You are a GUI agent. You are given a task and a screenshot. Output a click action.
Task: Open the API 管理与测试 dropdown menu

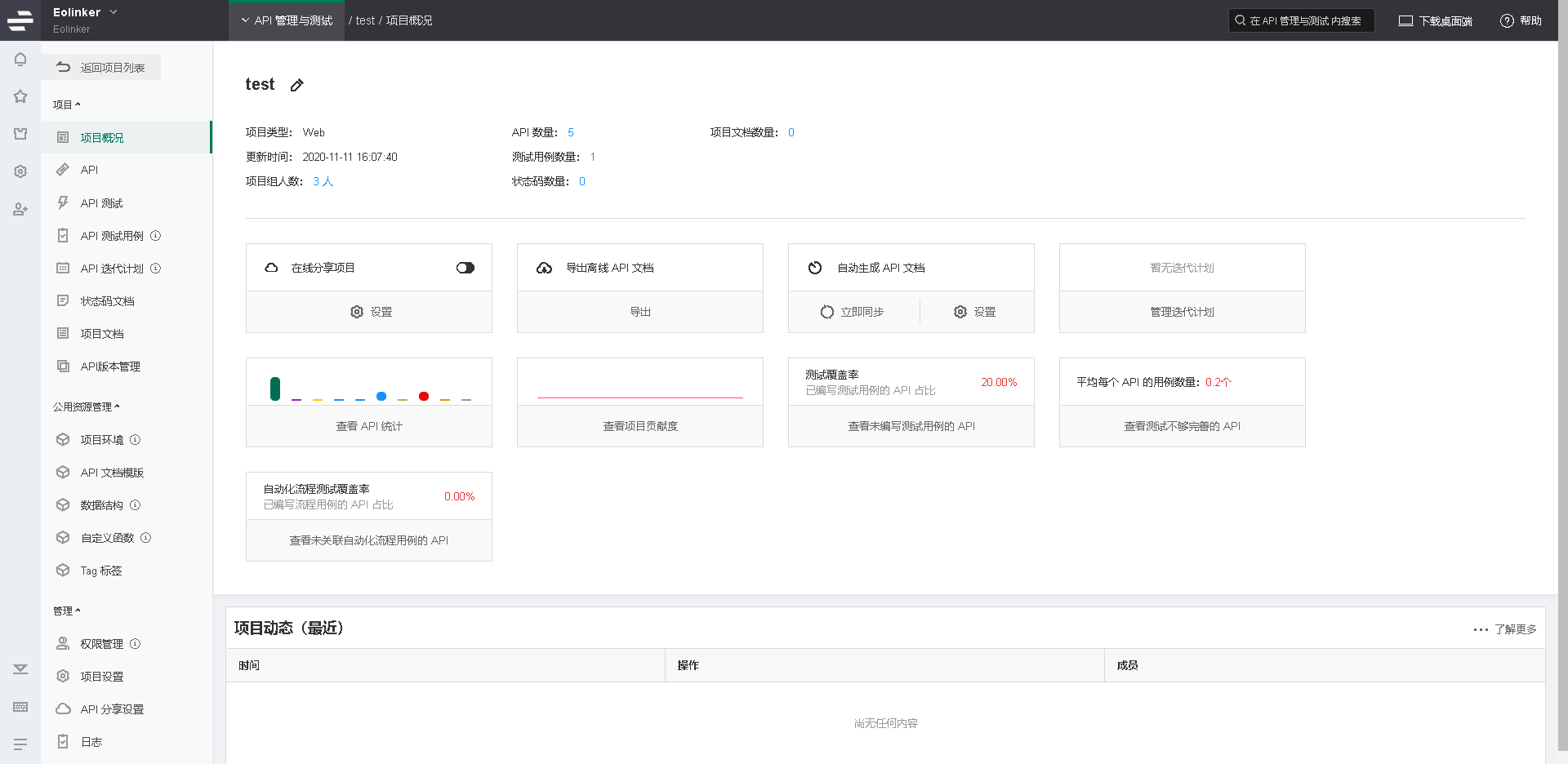click(x=287, y=20)
